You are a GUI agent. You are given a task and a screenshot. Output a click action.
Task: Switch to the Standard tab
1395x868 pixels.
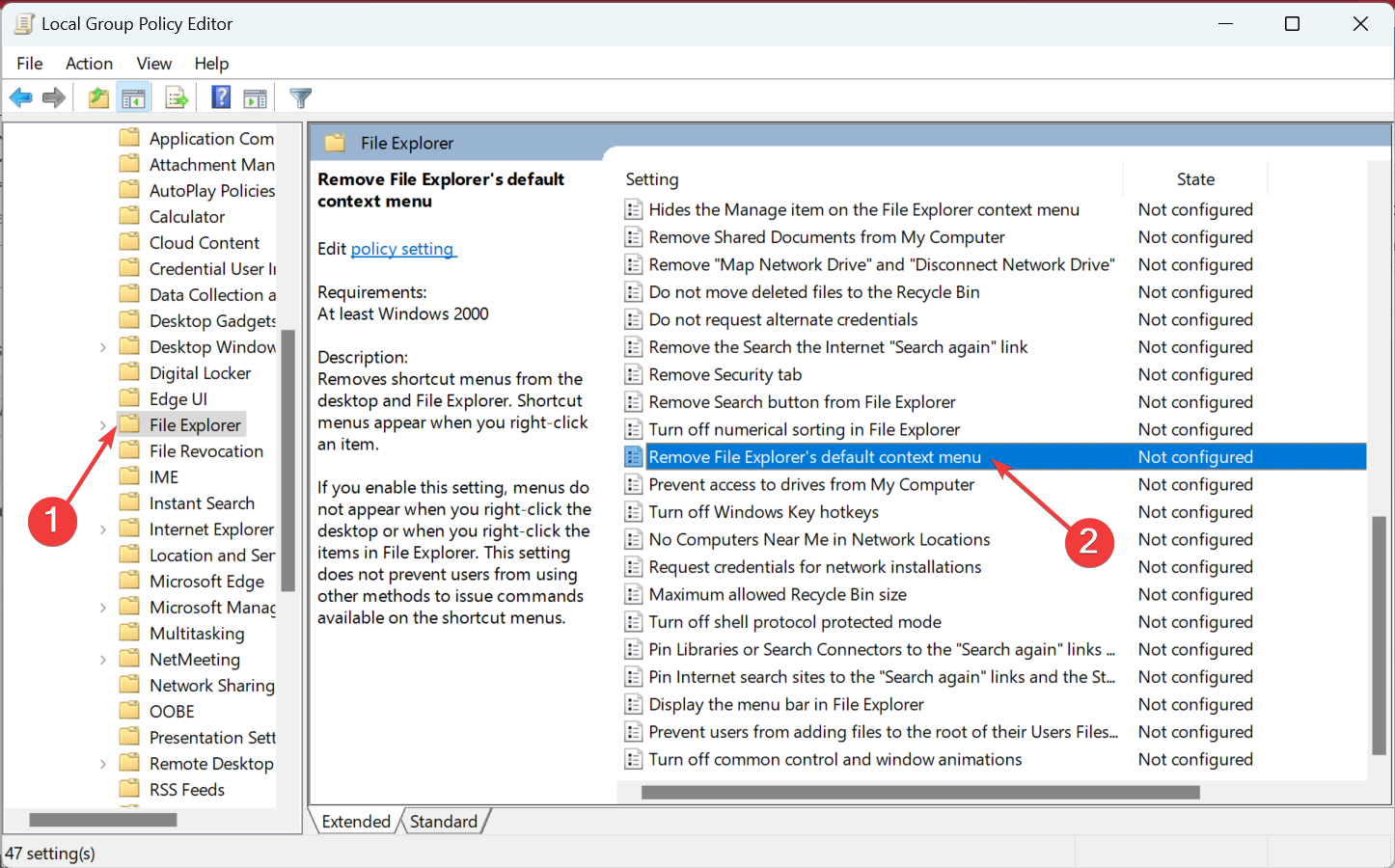pos(443,822)
